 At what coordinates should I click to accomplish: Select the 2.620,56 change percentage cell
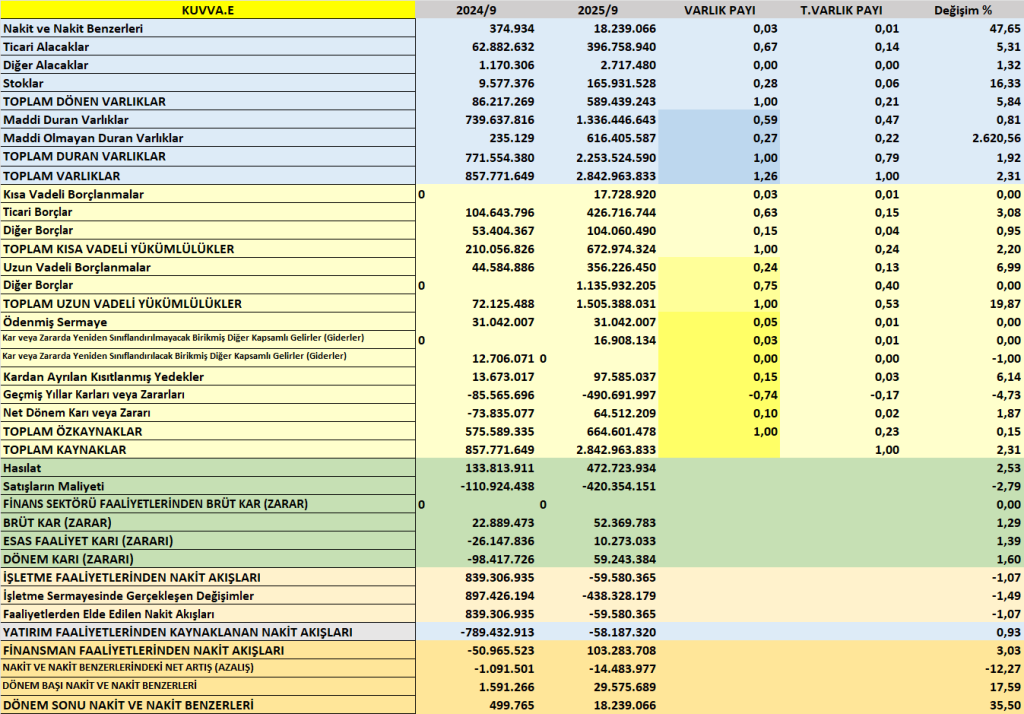(x=996, y=138)
